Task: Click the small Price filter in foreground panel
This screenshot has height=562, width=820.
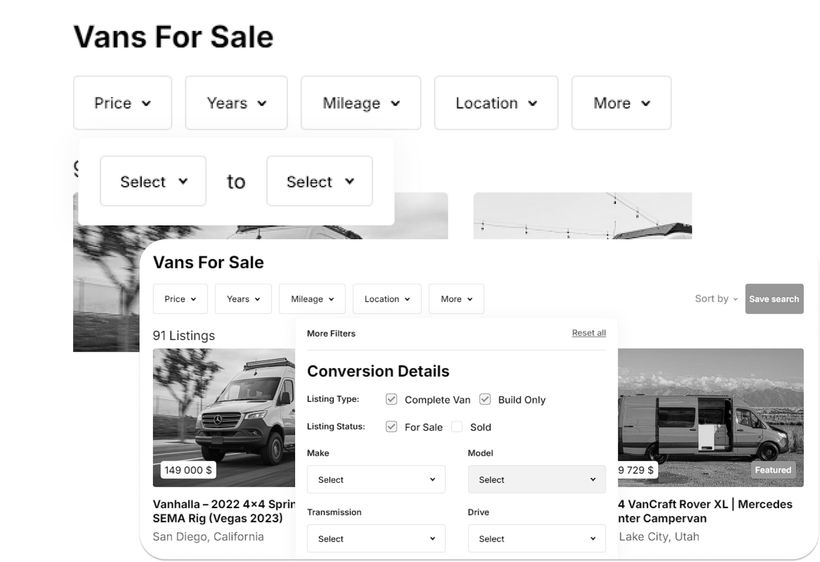Action: click(x=180, y=299)
